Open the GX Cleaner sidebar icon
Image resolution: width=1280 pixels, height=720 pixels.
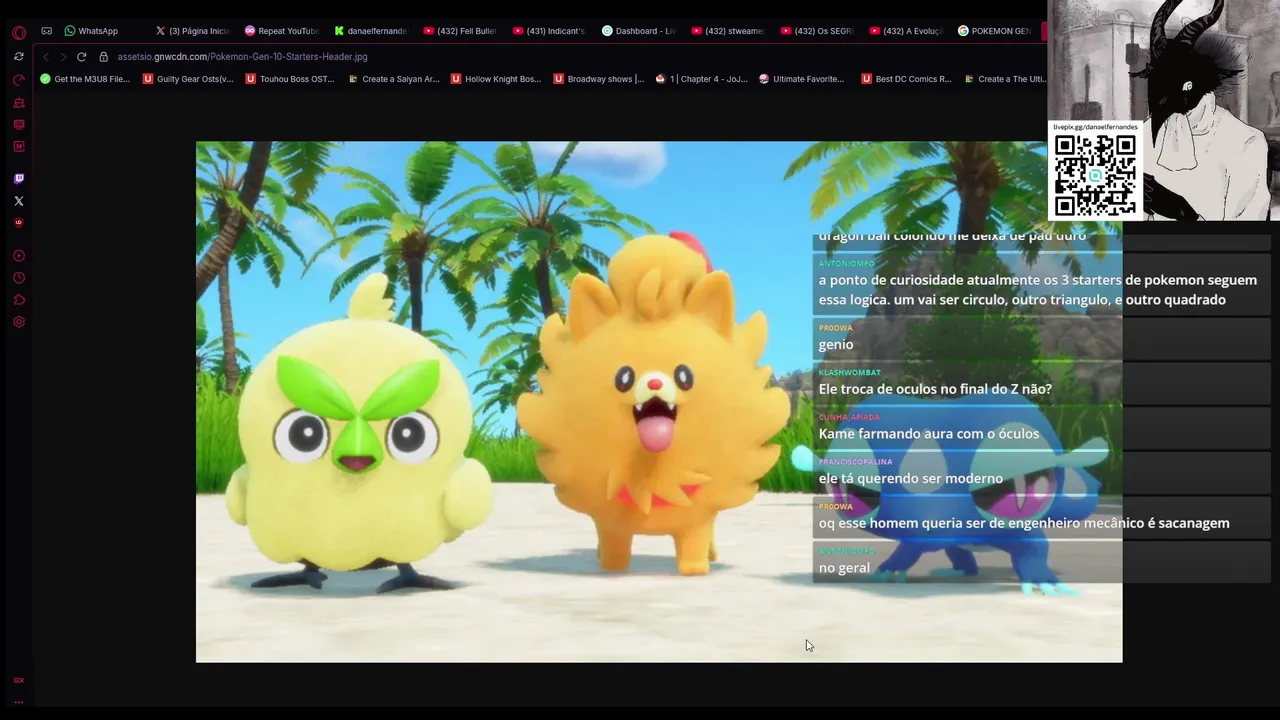[x=18, y=103]
